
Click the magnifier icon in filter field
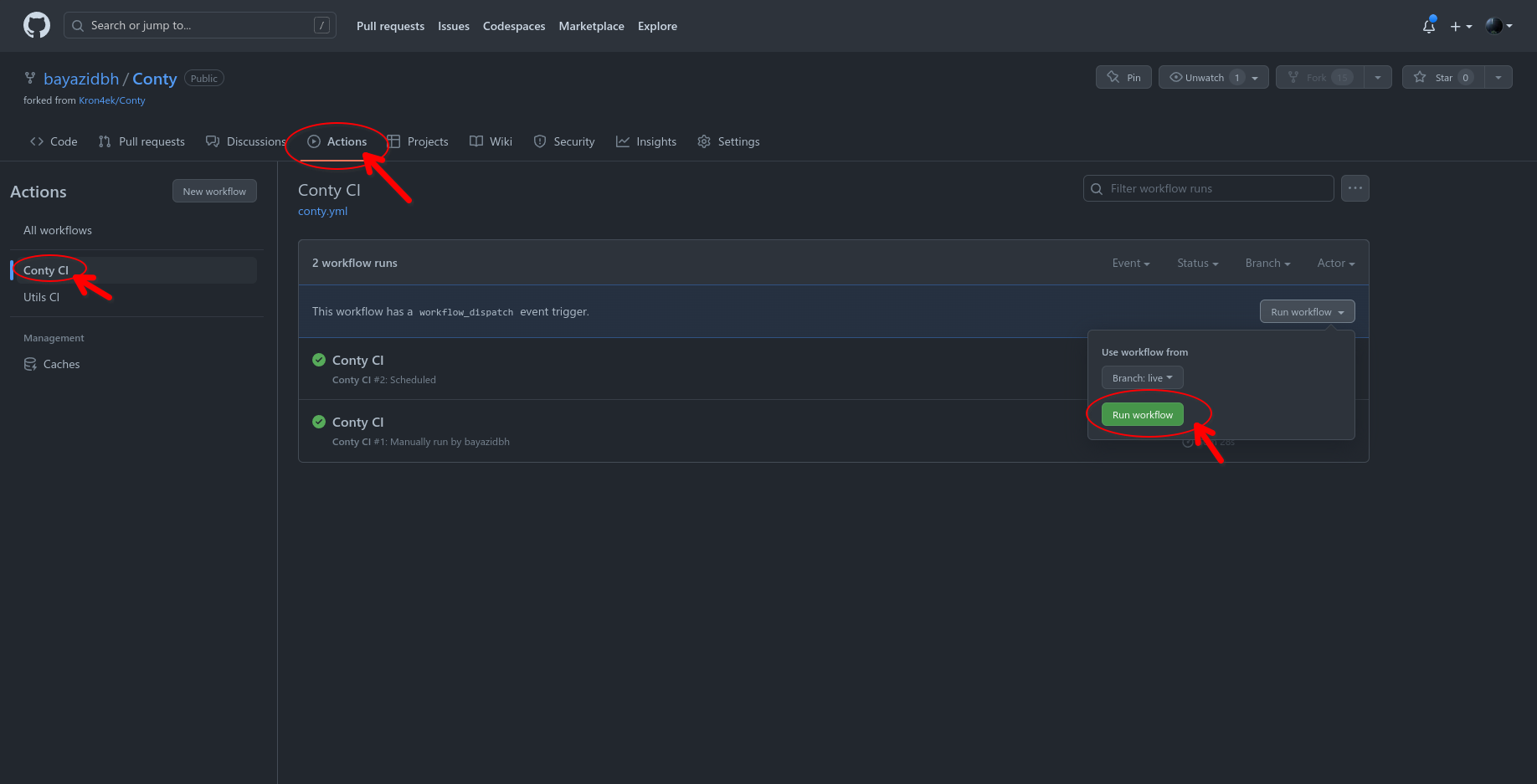1097,189
